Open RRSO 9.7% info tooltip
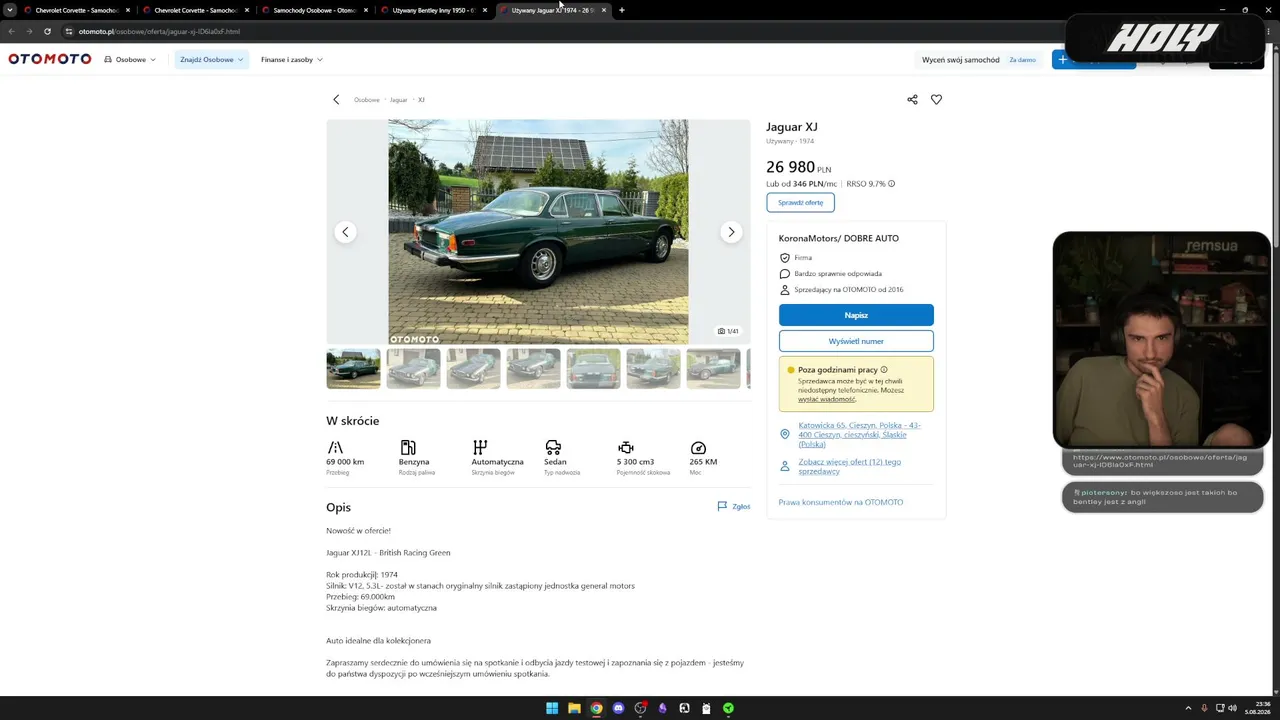This screenshot has height=720, width=1280. [891, 184]
